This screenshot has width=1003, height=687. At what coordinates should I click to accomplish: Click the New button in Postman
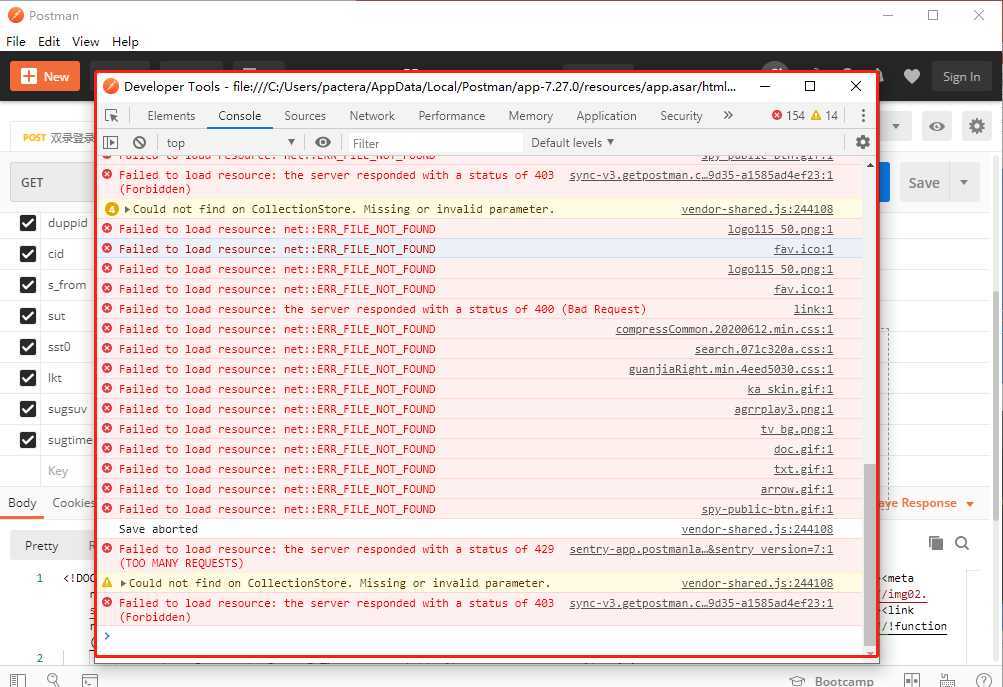point(45,77)
